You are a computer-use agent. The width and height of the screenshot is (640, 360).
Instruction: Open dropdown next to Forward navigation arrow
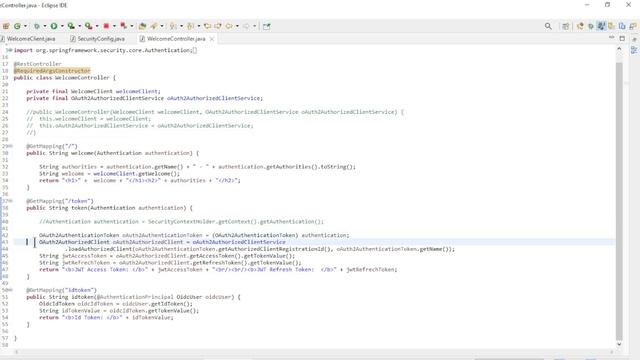point(254,26)
